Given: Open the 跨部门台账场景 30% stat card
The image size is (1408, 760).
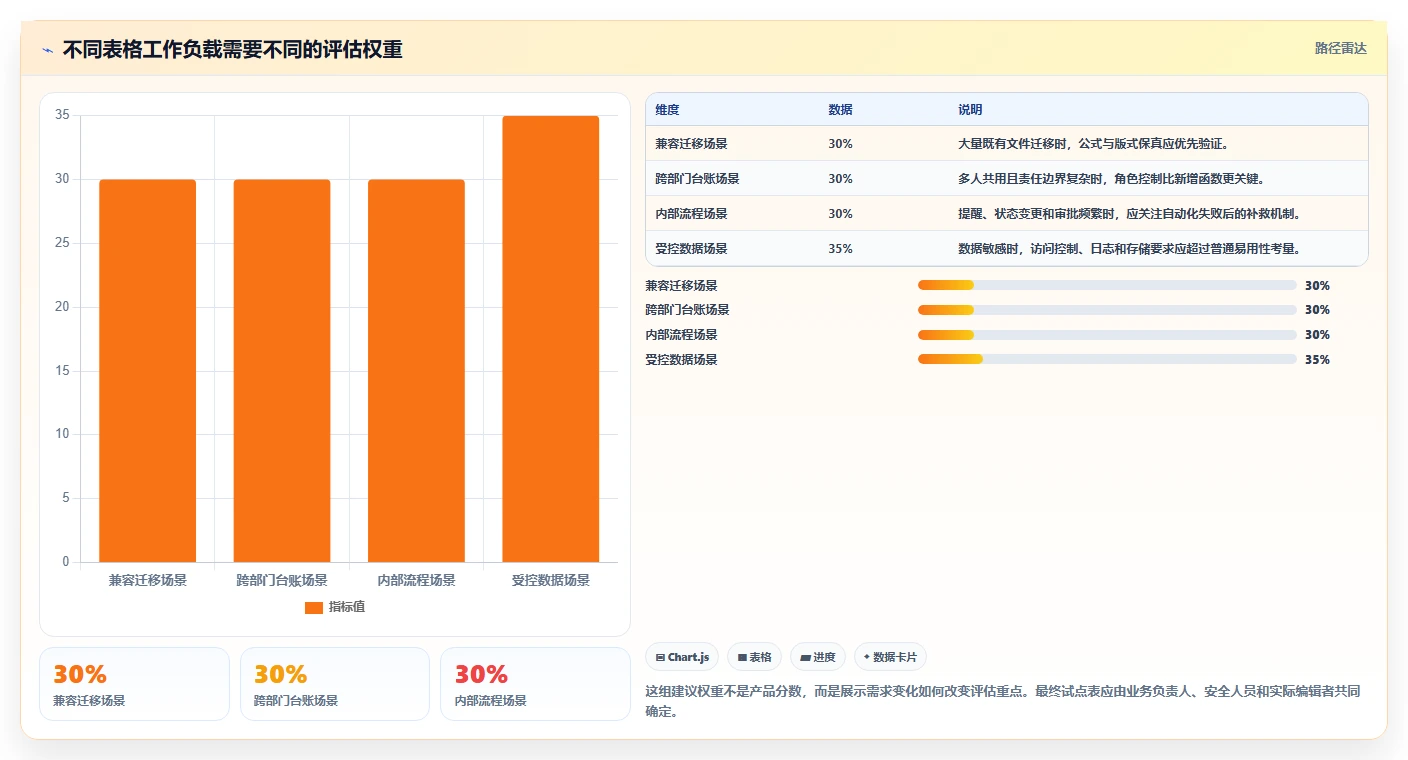Looking at the screenshot, I should point(335,684).
